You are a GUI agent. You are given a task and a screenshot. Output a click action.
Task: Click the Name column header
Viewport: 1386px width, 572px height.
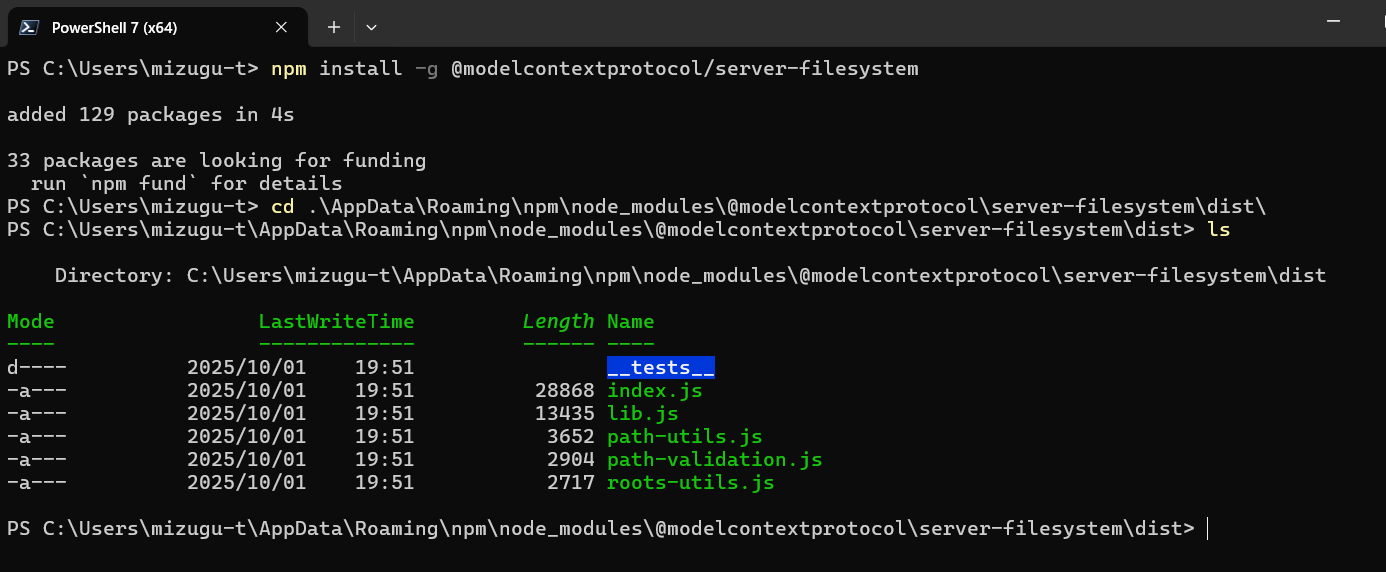(x=630, y=322)
